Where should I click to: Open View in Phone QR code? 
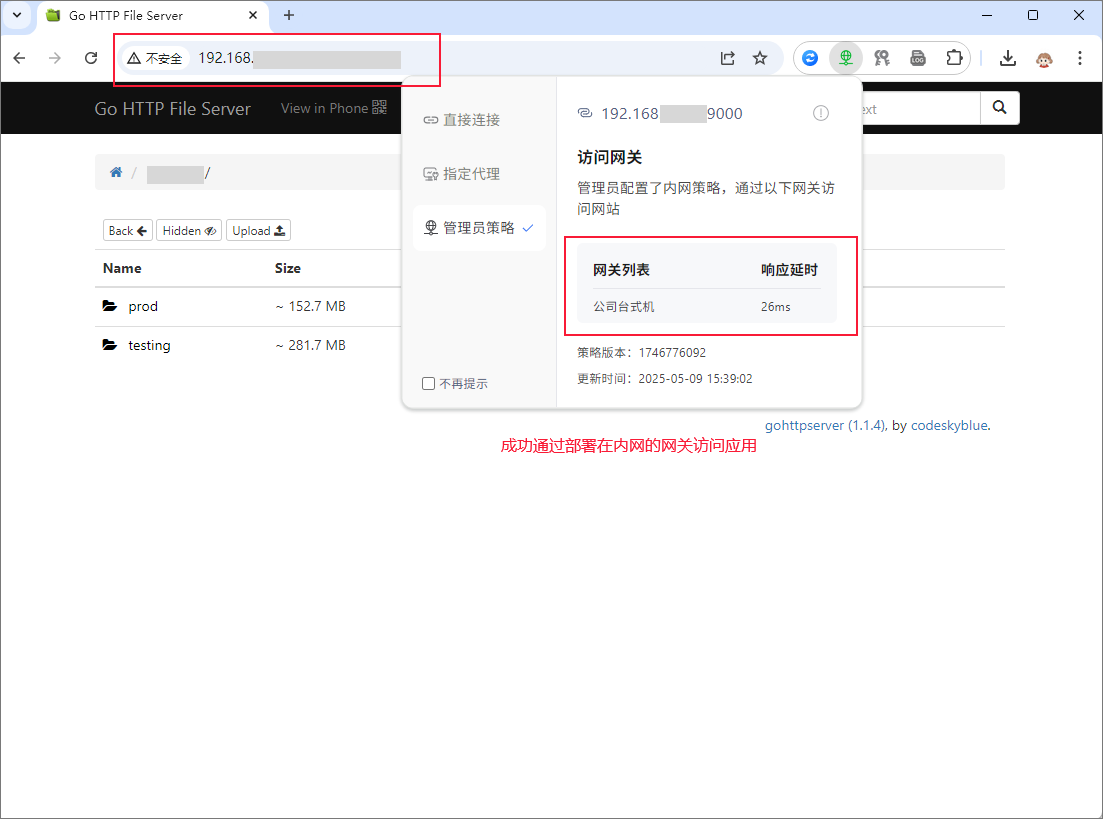pyautogui.click(x=333, y=108)
